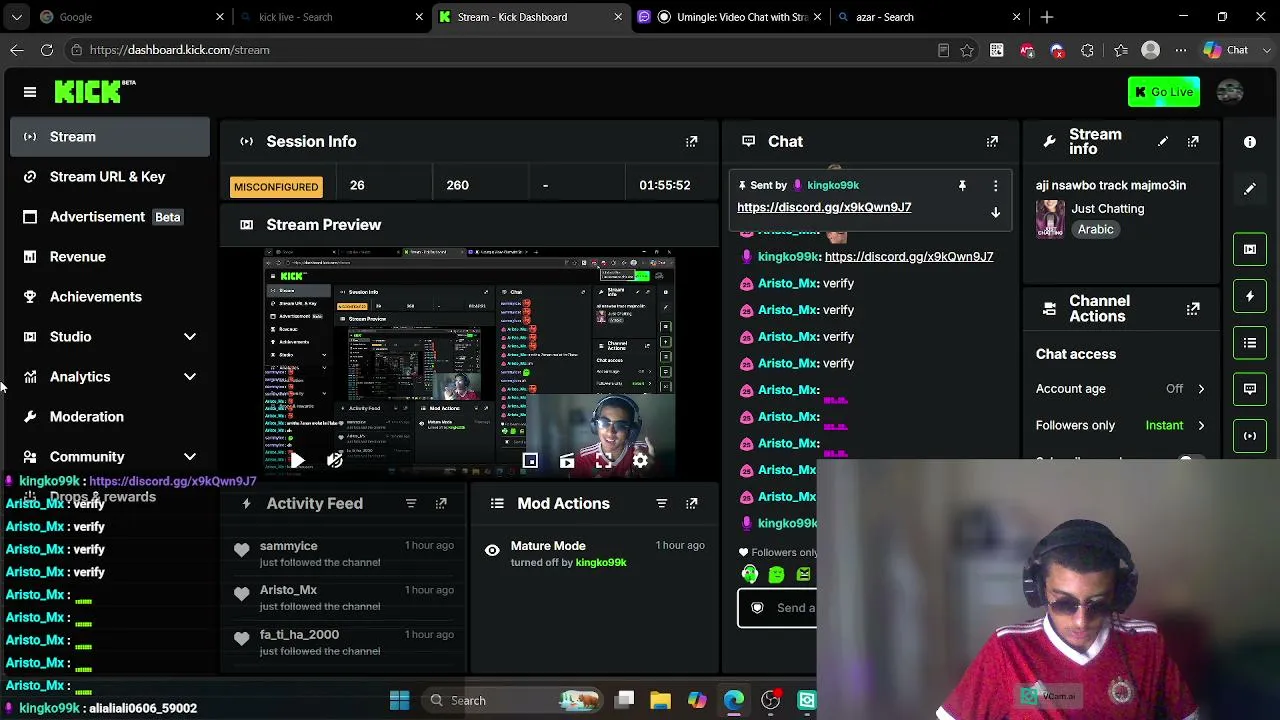Click kingko99k in Mod Actions entry

click(x=601, y=563)
